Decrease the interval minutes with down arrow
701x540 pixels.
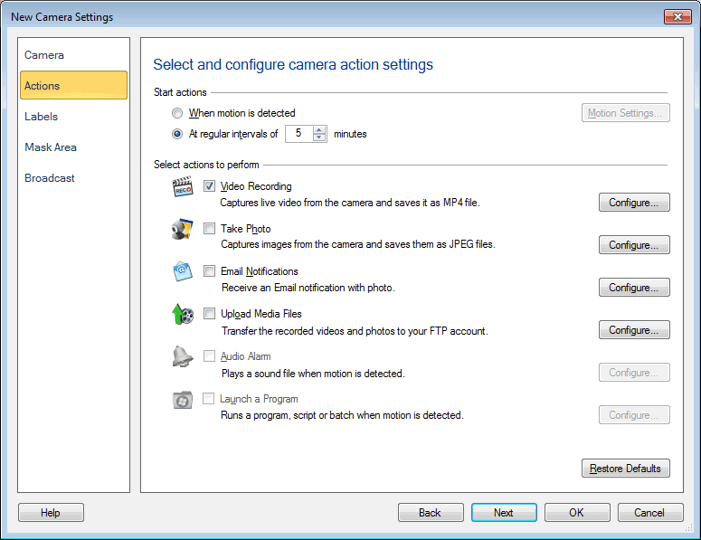pyautogui.click(x=320, y=138)
